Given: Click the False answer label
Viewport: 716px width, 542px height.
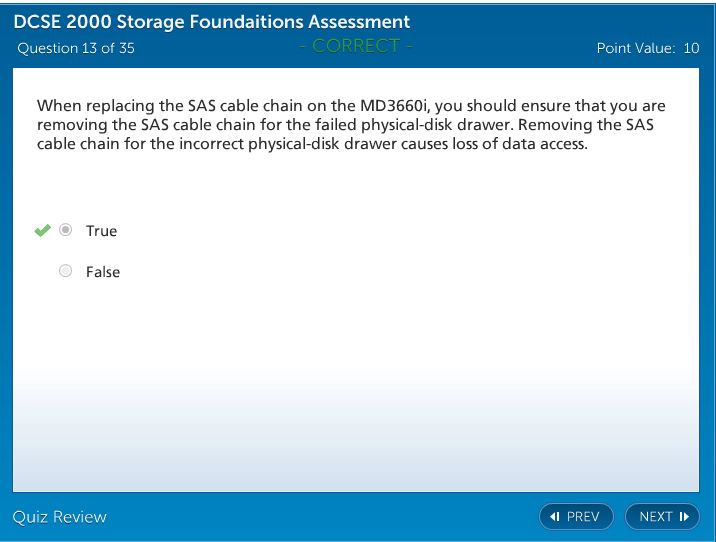Looking at the screenshot, I should 102,272.
